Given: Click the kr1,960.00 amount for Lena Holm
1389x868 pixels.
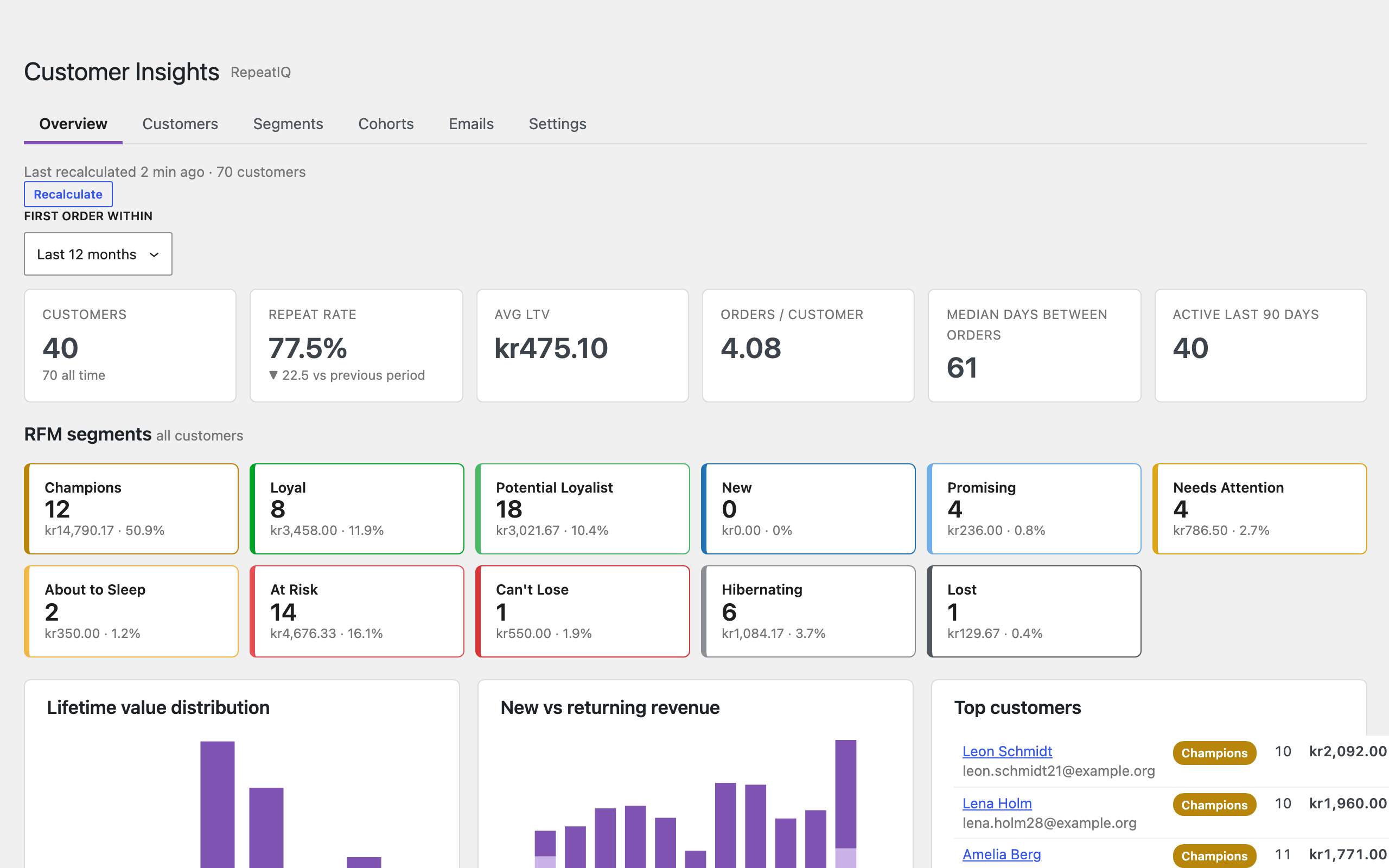Looking at the screenshot, I should 1348,803.
